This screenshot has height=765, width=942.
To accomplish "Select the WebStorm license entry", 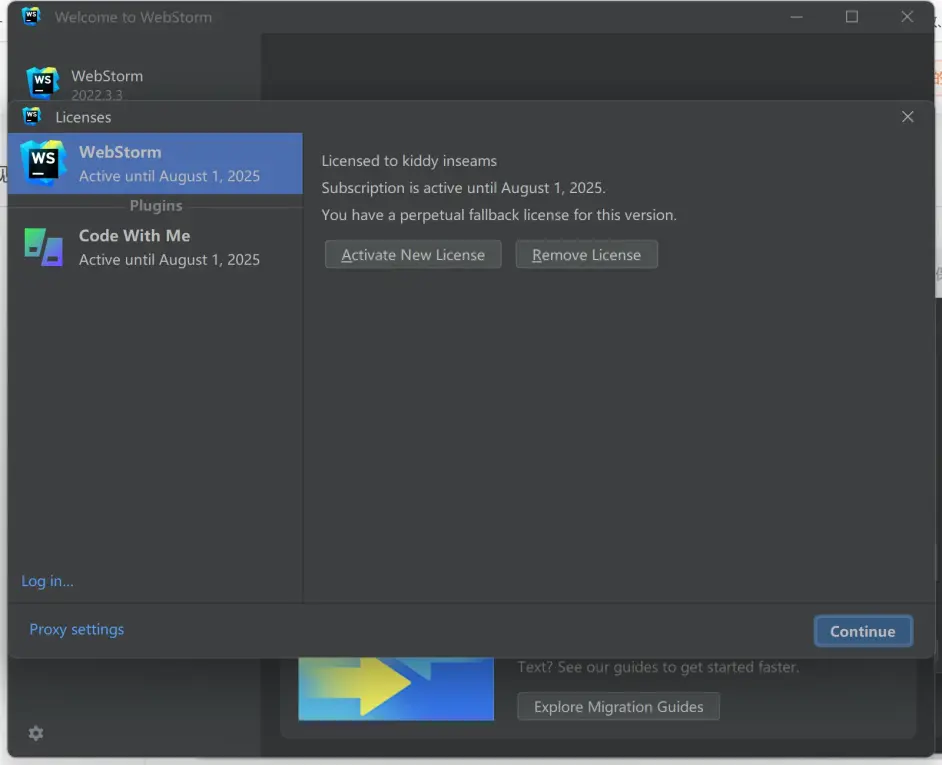I will [155, 163].
